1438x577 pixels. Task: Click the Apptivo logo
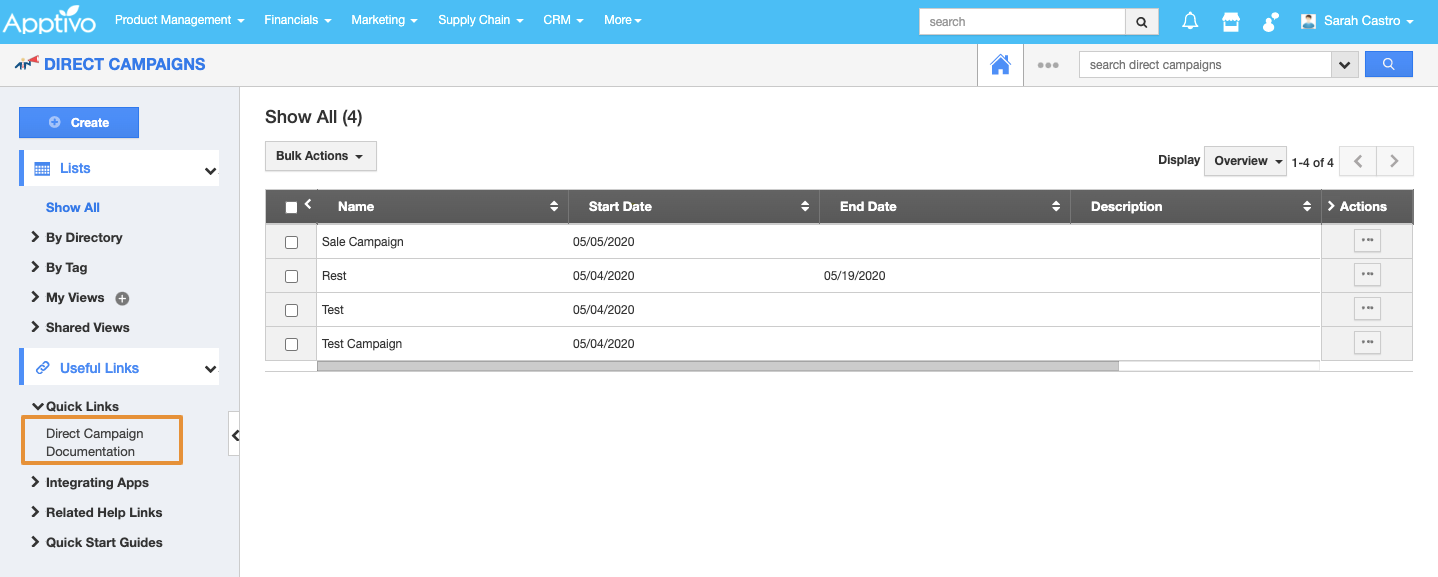49,19
